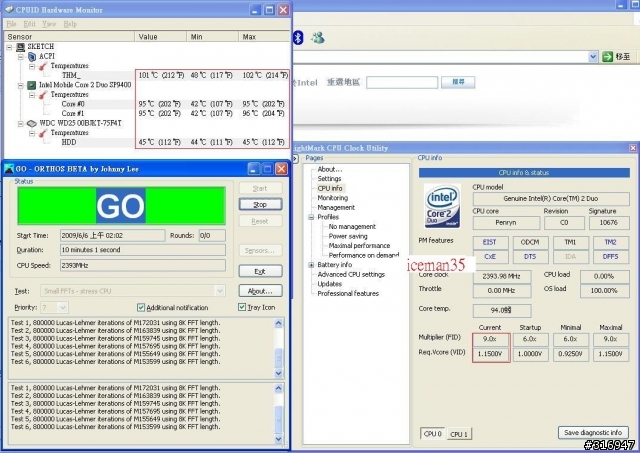The height and width of the screenshot is (453, 640).
Task: Select Monitoring in Pages tree
Action: point(333,198)
